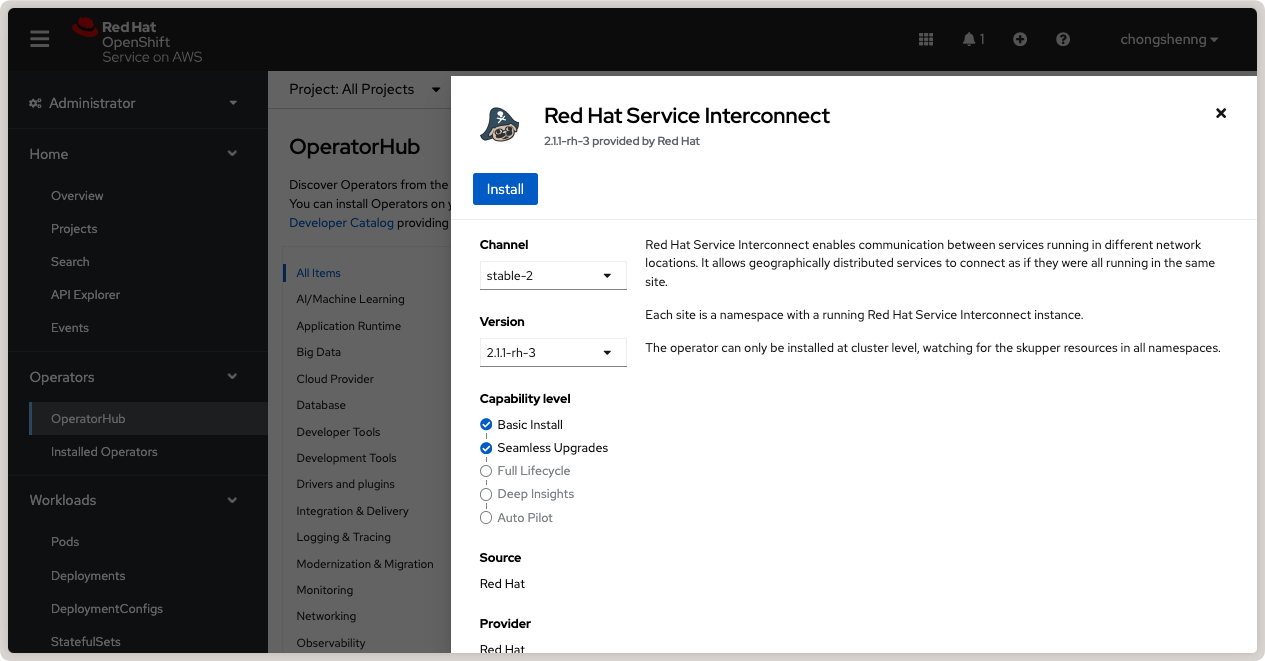Click the Red Hat OpenShift logo
The width and height of the screenshot is (1265, 661).
click(x=110, y=39)
